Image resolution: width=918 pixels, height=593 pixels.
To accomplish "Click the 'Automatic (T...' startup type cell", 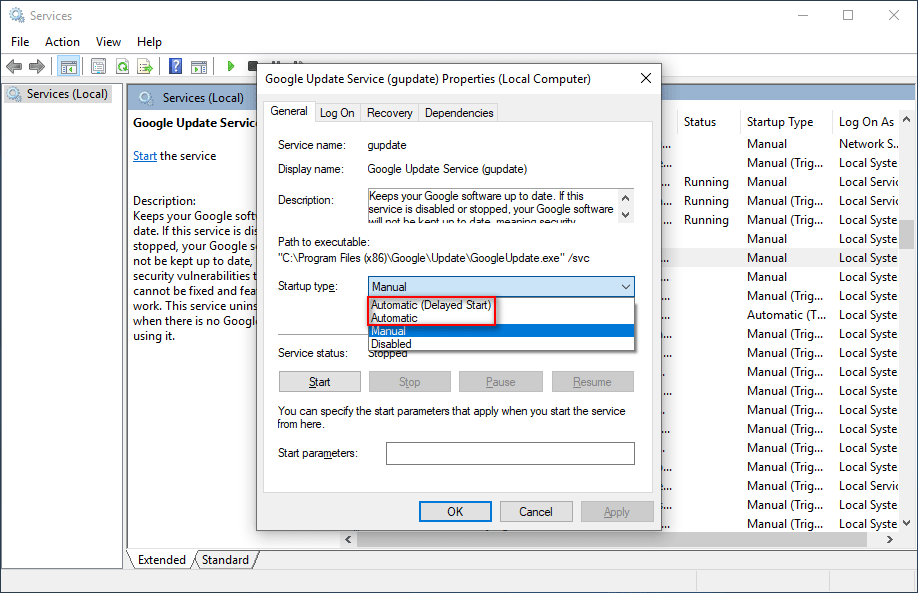I will coord(786,315).
